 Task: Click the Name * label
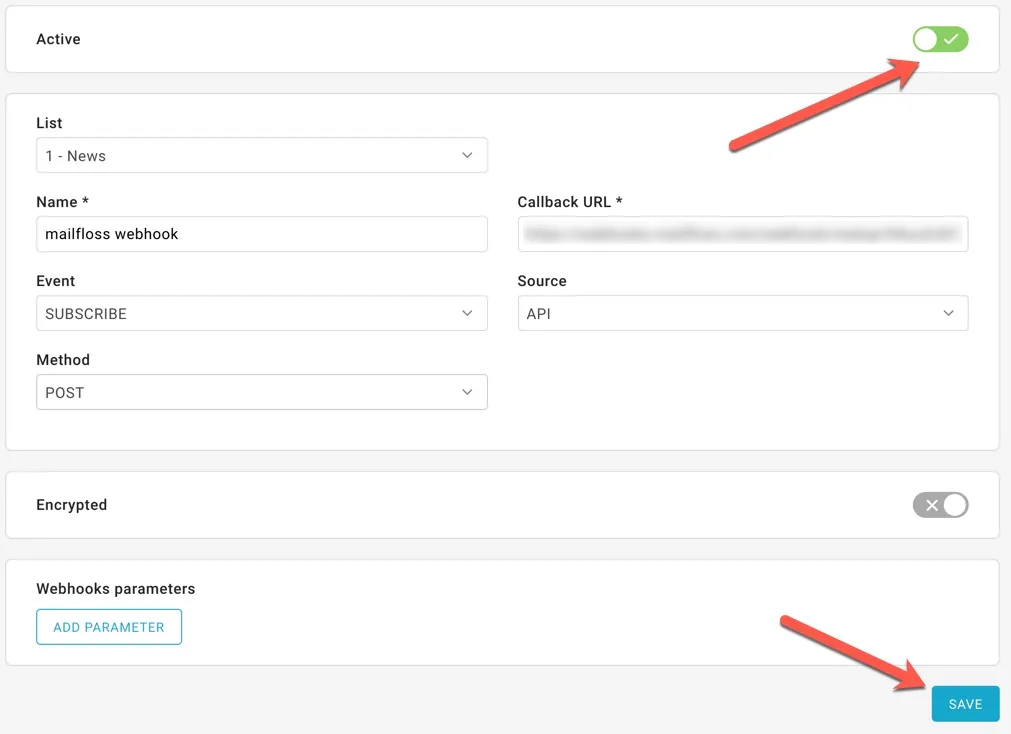click(x=63, y=202)
